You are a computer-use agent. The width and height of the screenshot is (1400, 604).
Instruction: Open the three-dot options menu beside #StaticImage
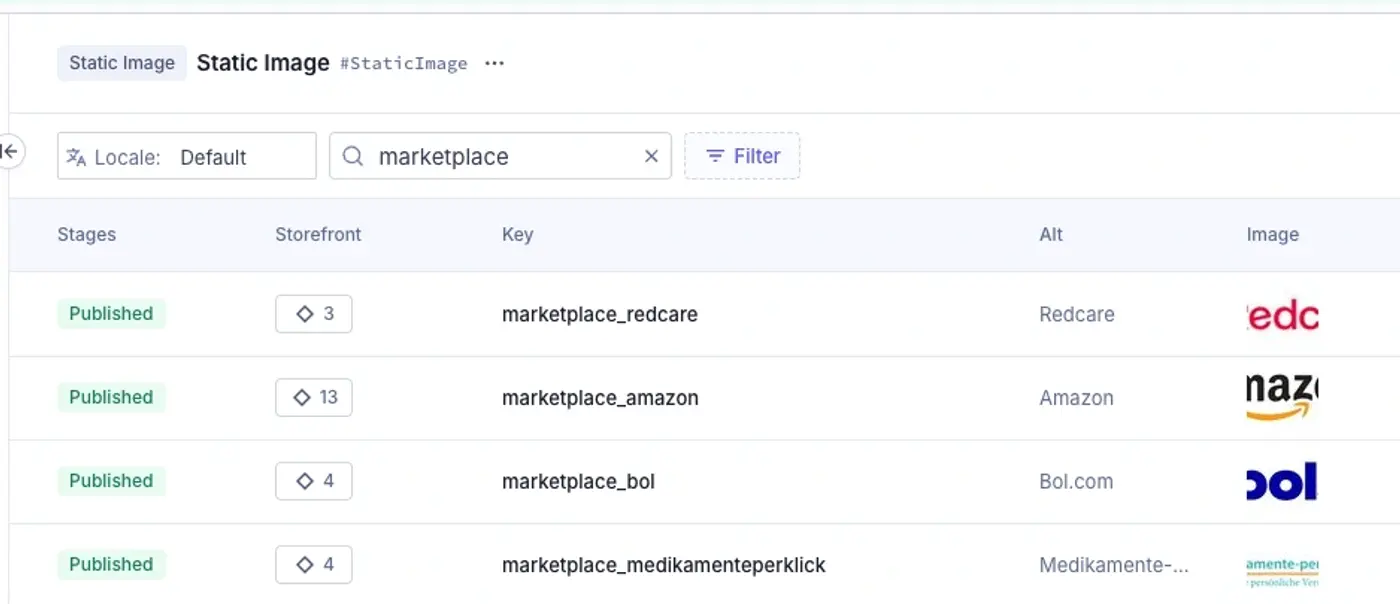click(x=494, y=63)
